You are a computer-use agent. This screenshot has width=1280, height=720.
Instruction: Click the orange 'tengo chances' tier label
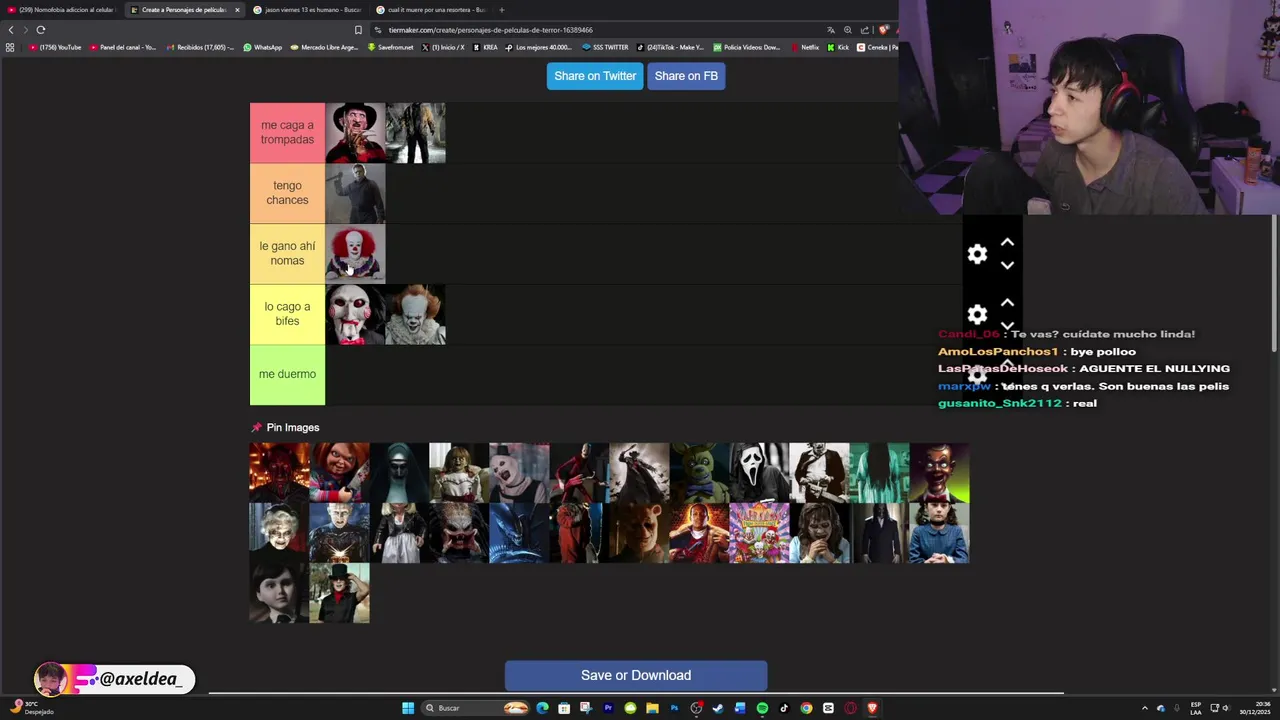pyautogui.click(x=287, y=193)
